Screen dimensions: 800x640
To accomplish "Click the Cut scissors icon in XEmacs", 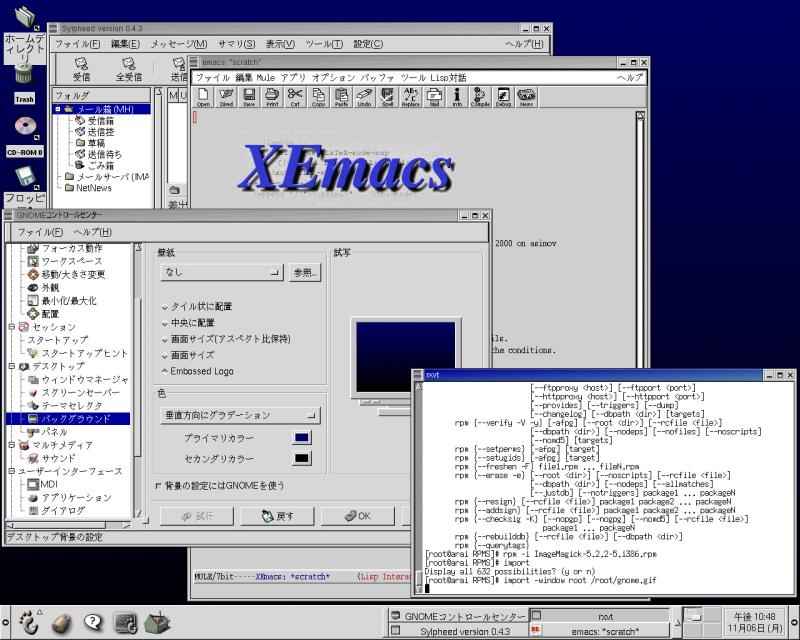I will (x=295, y=96).
